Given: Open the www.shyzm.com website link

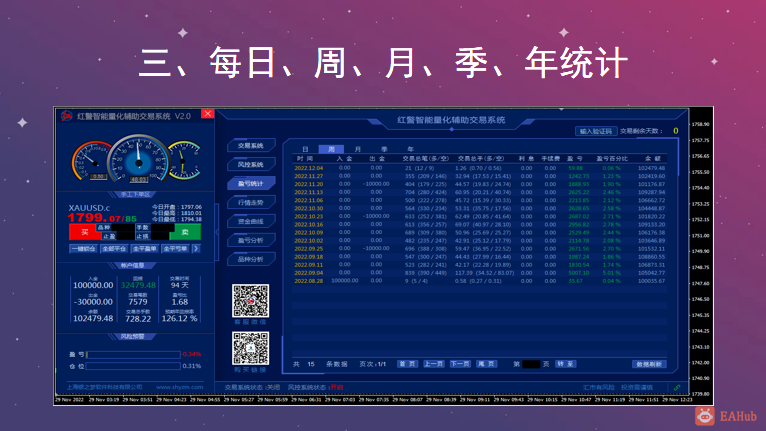Looking at the screenshot, I should pyautogui.click(x=179, y=387).
